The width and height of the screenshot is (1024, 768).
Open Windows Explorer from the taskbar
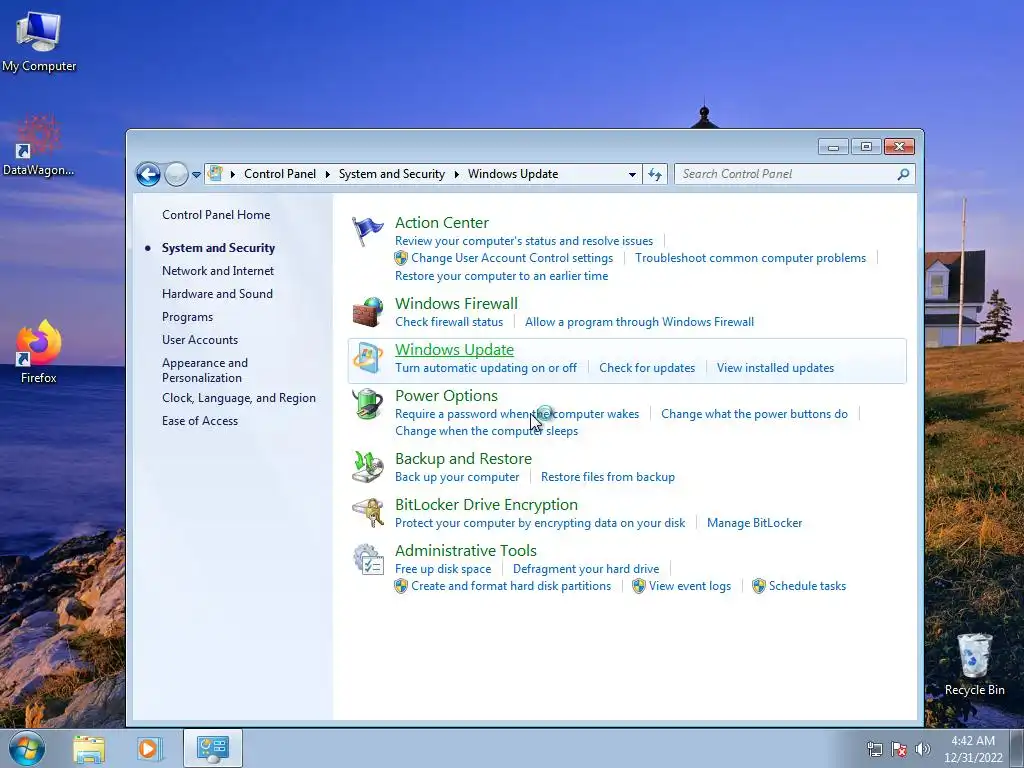tap(89, 749)
